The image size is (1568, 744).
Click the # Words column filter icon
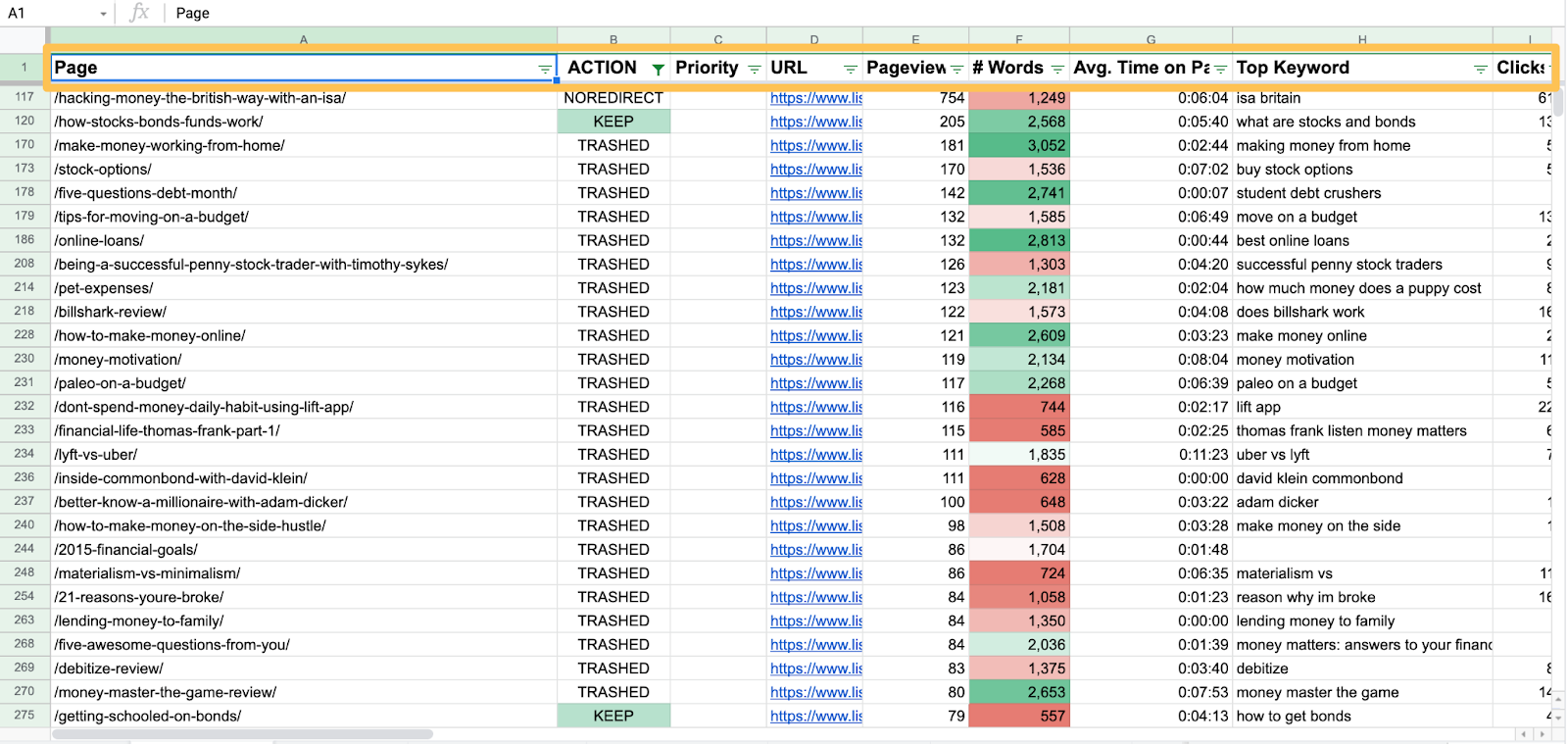(x=1057, y=69)
